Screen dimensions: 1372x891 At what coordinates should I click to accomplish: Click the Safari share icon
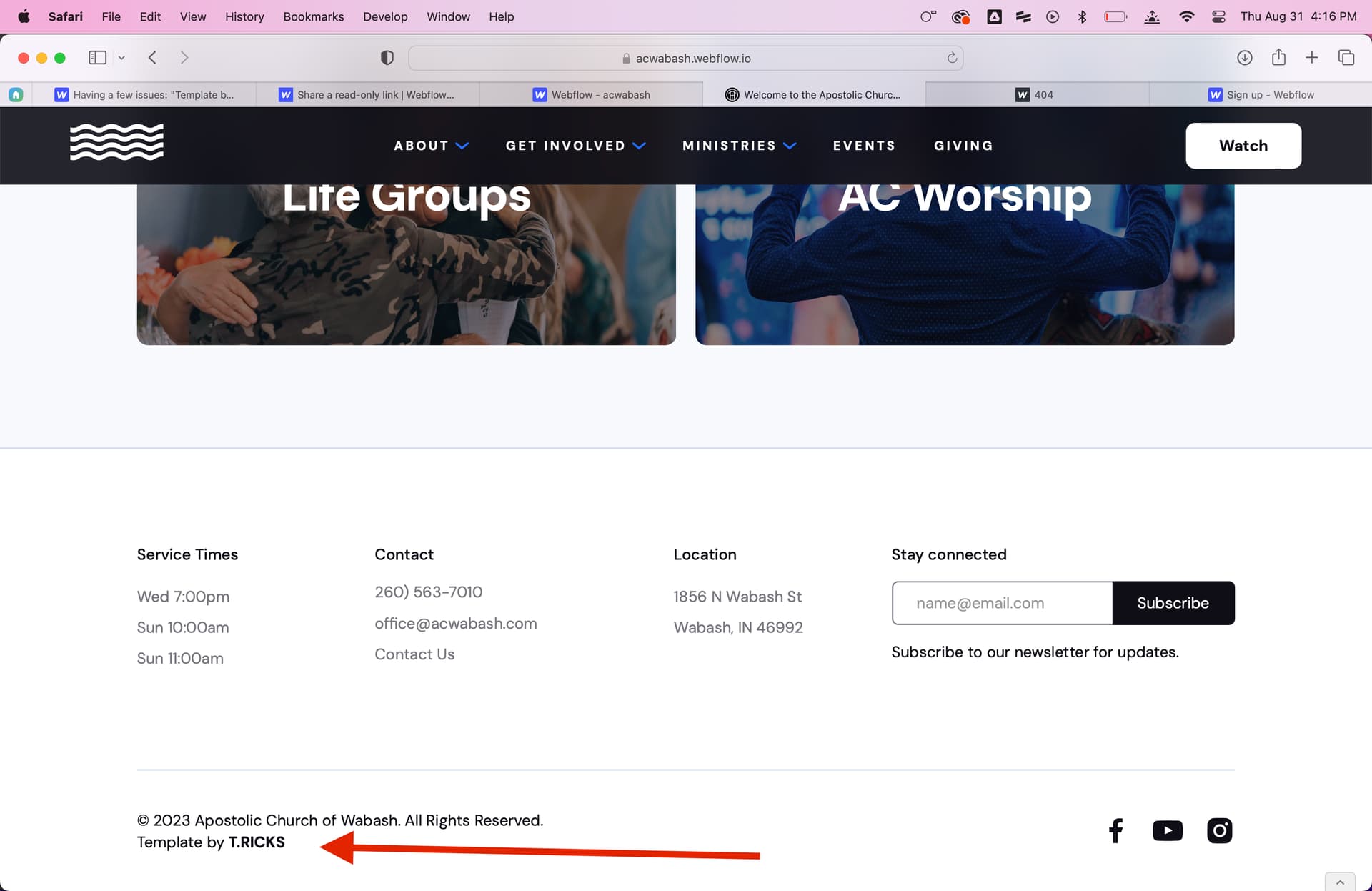coord(1278,58)
